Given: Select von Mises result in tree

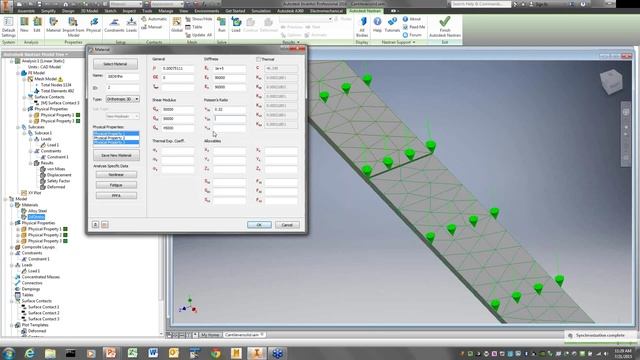Looking at the screenshot, I should pyautogui.click(x=56, y=169).
